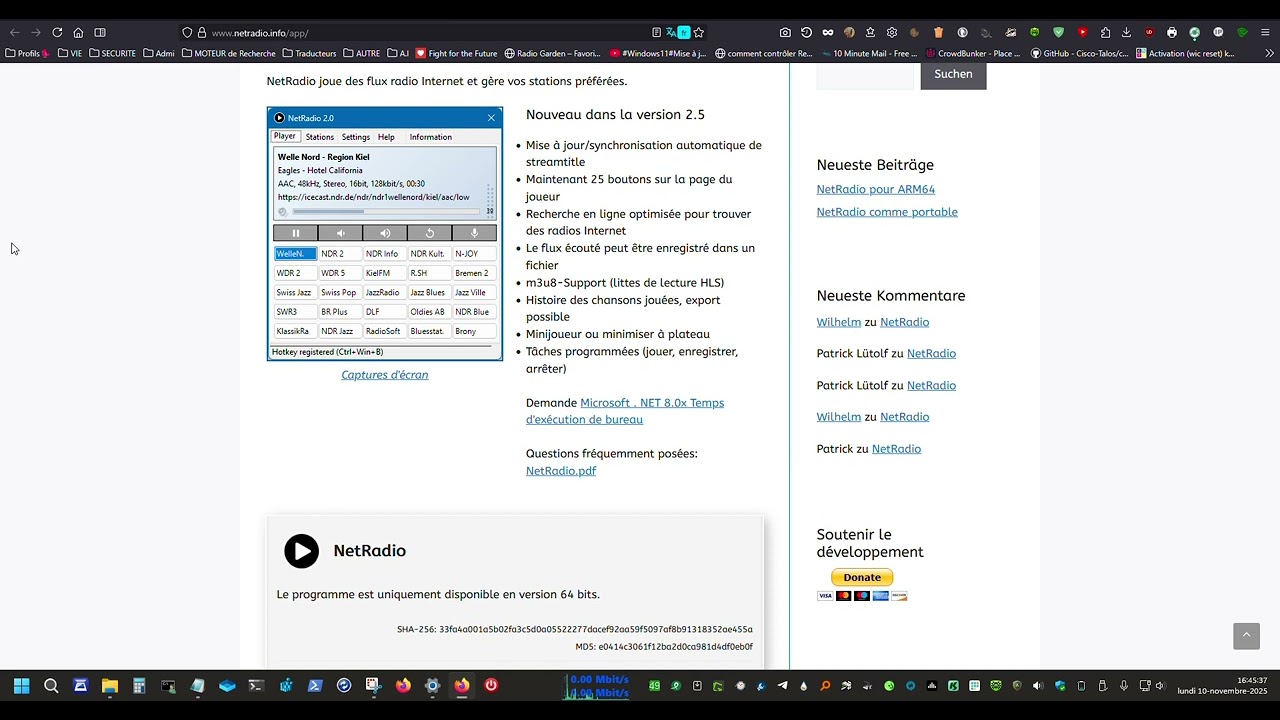Open the Admi bookmark folder
The height and width of the screenshot is (720, 1280).
(159, 53)
